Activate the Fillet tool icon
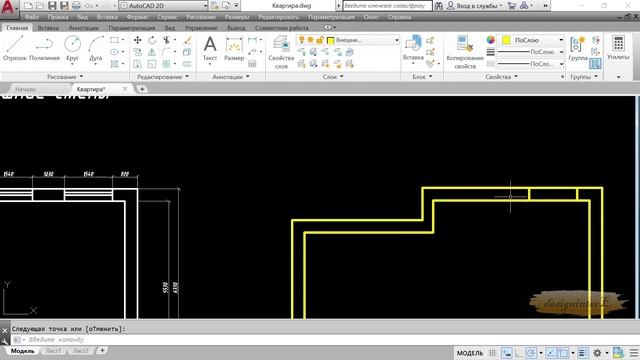Viewport: 640px width, 360px height. click(166, 52)
